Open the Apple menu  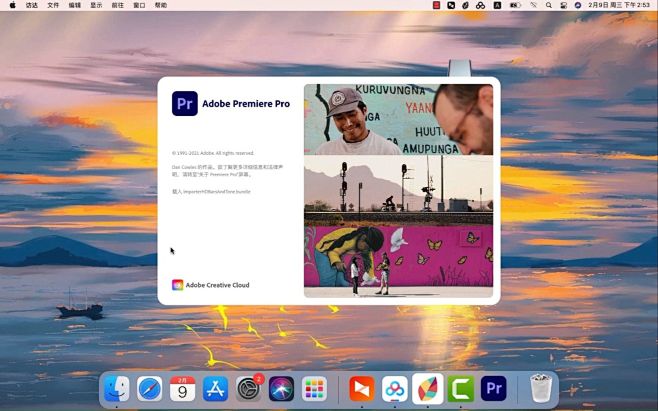tap(13, 5)
